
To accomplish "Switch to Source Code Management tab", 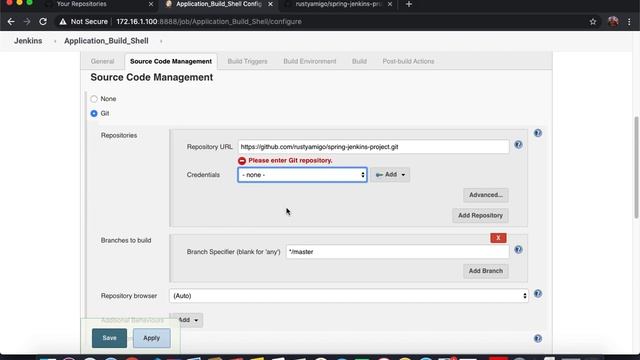I will 171,61.
